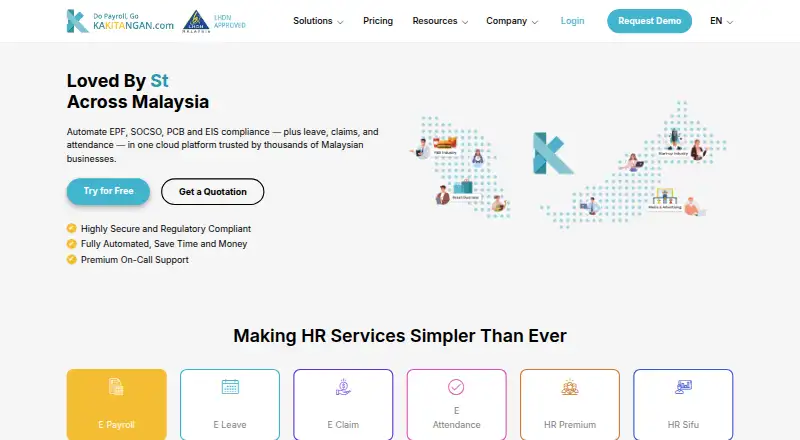Expand the Solutions menu
This screenshot has height=440, width=800.
pos(318,21)
